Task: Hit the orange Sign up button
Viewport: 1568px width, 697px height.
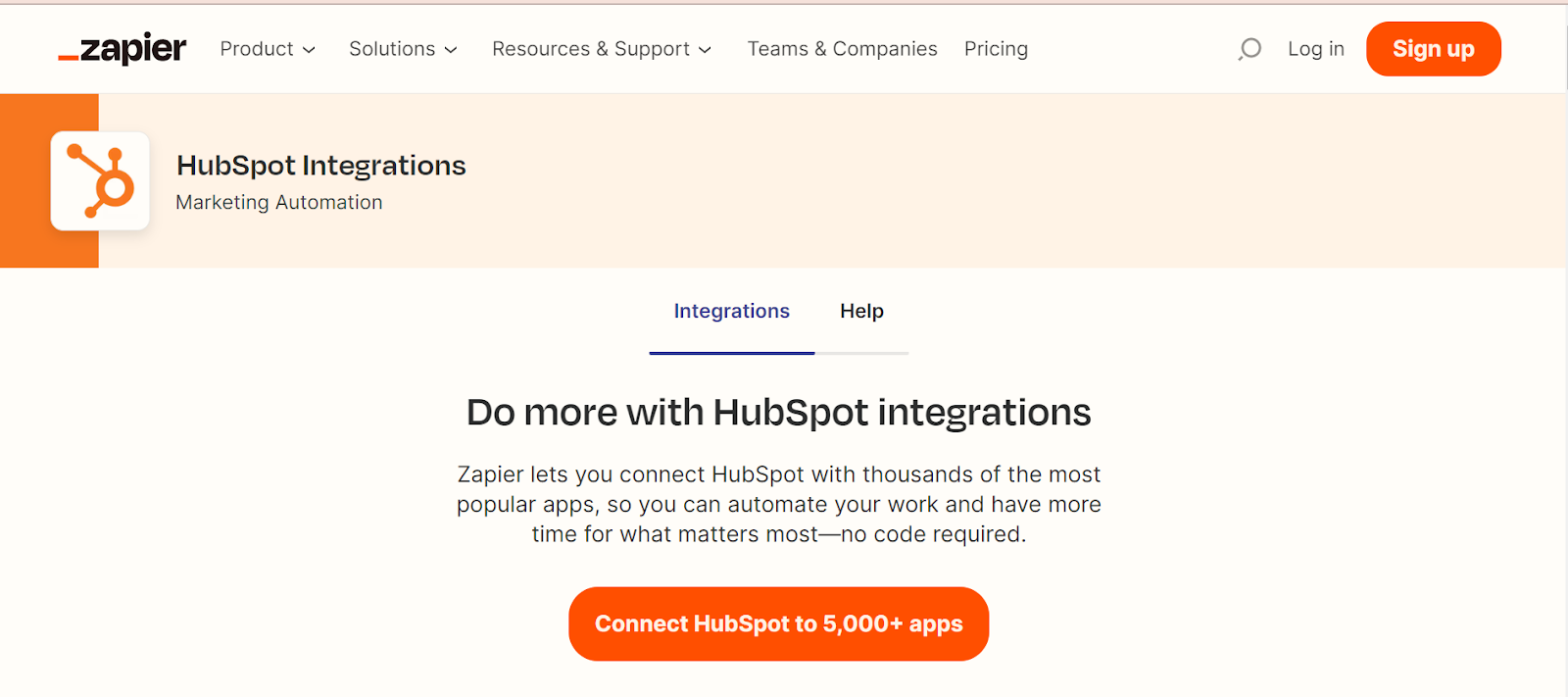Action: 1433,49
